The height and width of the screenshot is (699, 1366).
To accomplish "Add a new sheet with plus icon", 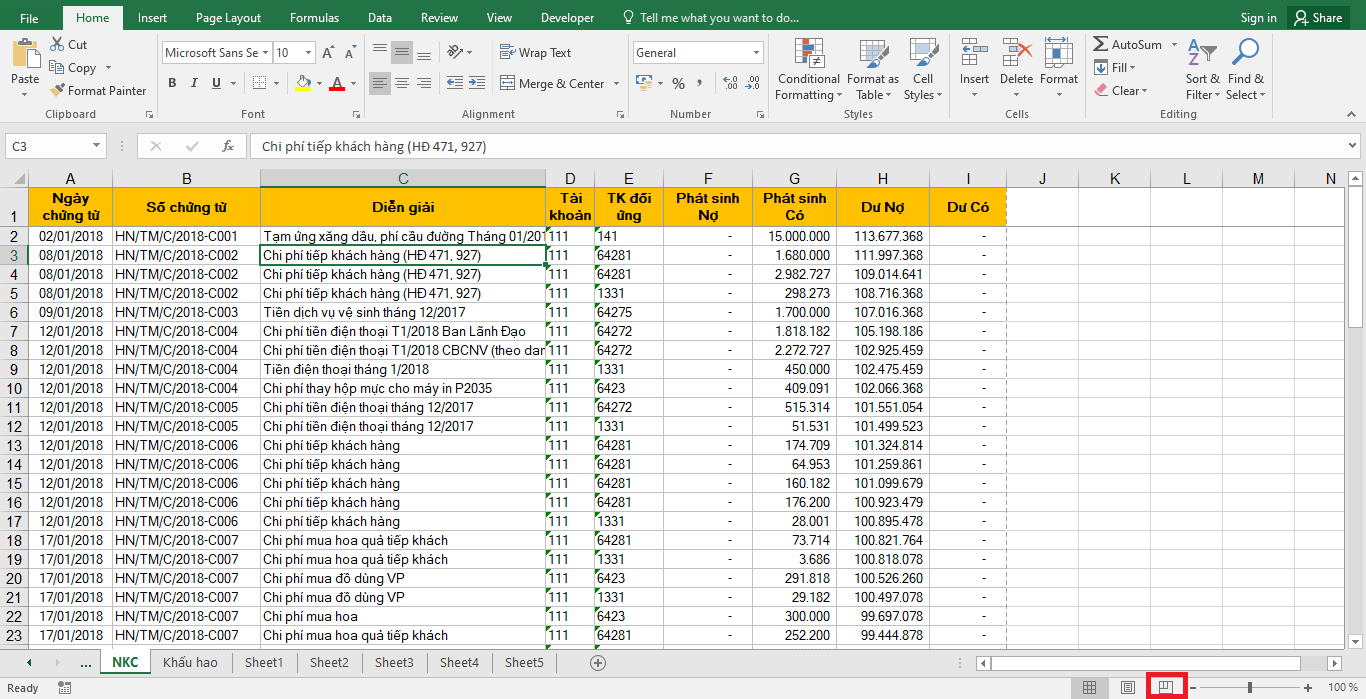I will tap(598, 662).
